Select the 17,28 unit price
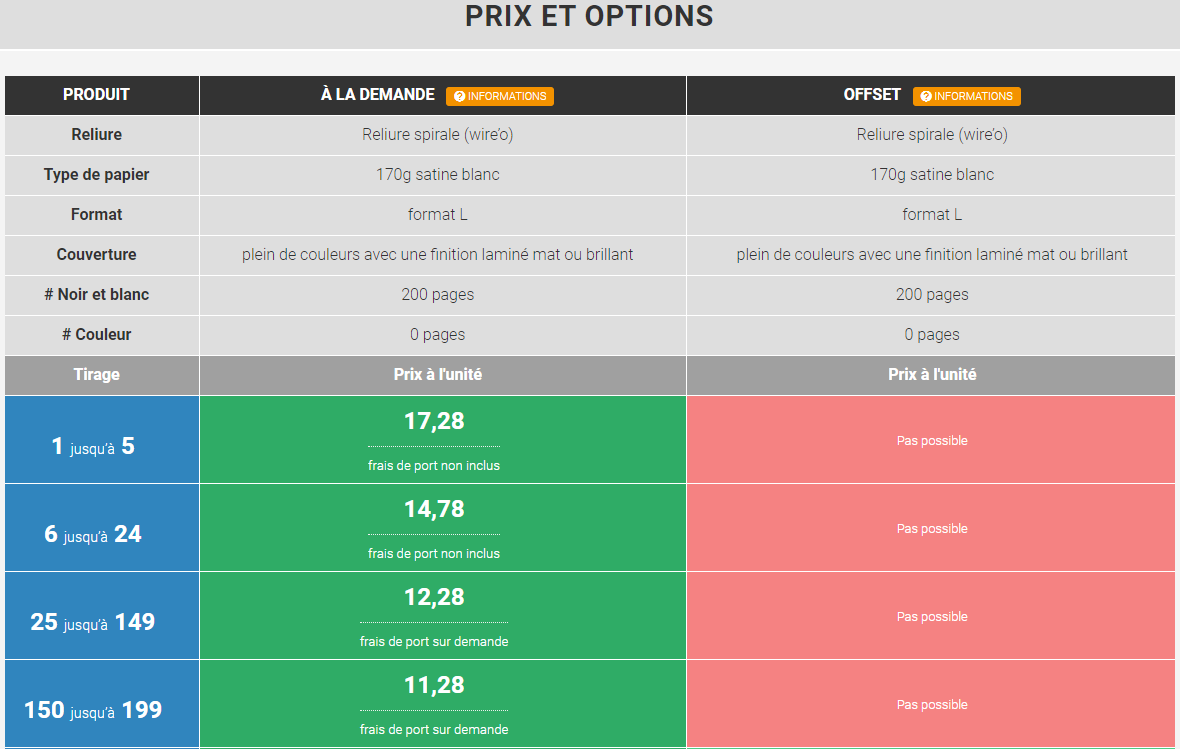The height and width of the screenshot is (749, 1180). pos(434,421)
